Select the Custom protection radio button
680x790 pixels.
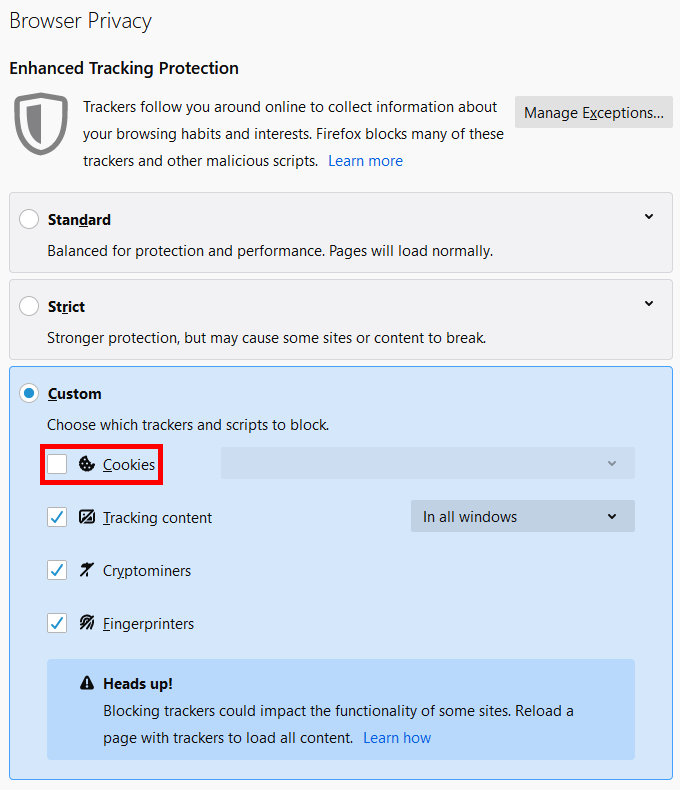coord(29,393)
